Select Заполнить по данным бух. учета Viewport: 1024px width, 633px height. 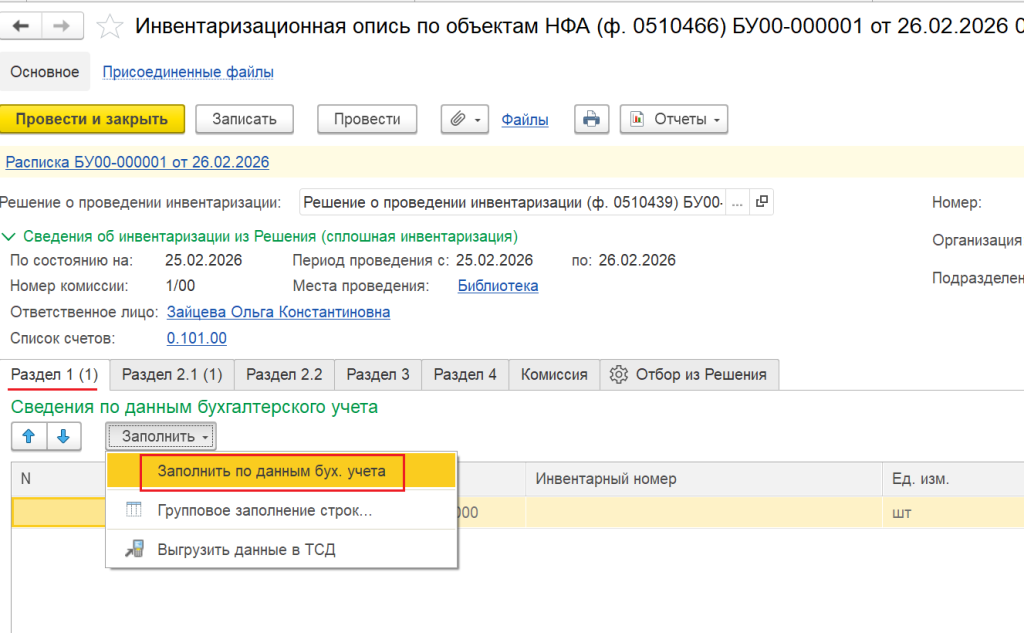coord(271,471)
